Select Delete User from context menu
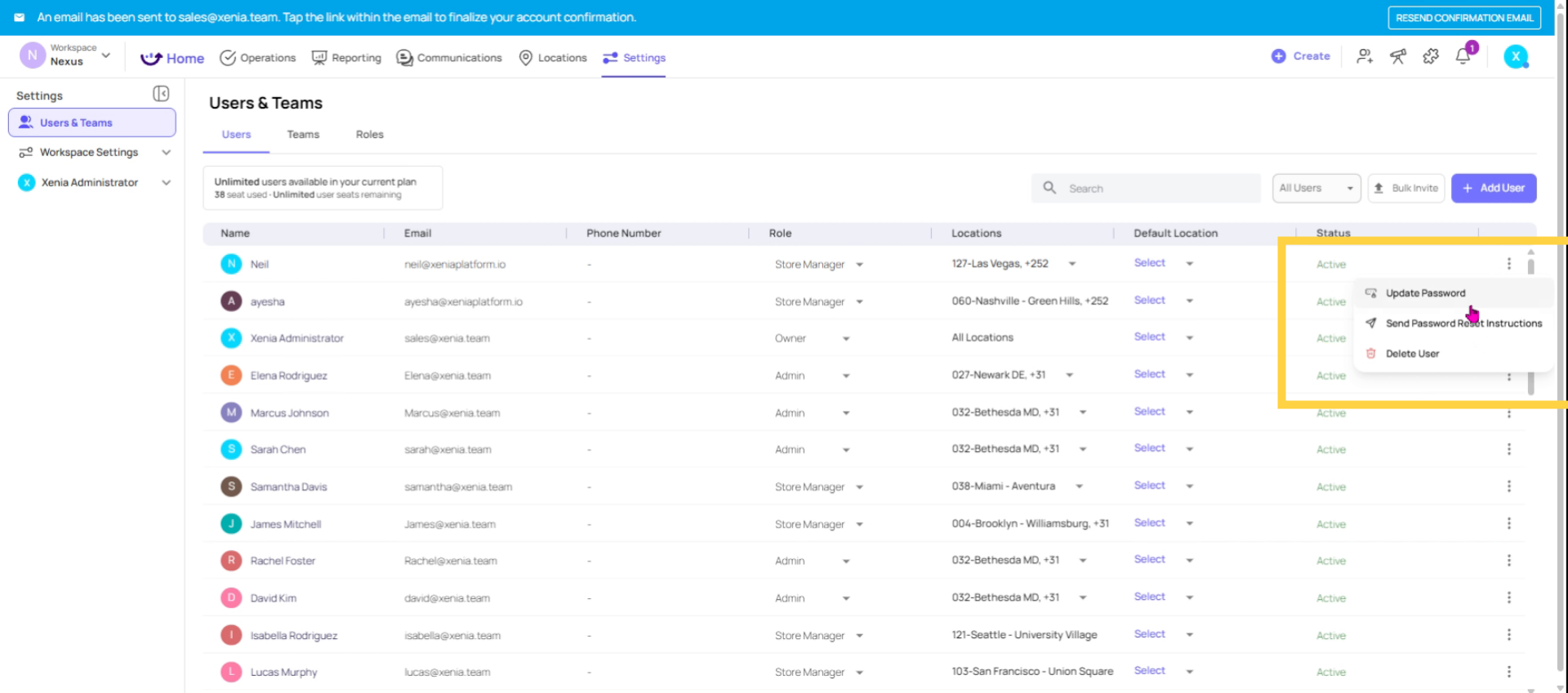The height and width of the screenshot is (693, 1568). pos(1412,354)
